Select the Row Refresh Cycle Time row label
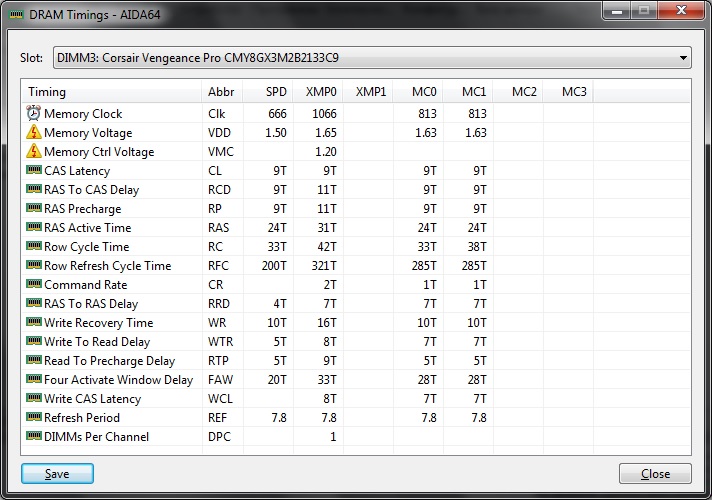The height and width of the screenshot is (500, 712). pyautogui.click(x=108, y=266)
